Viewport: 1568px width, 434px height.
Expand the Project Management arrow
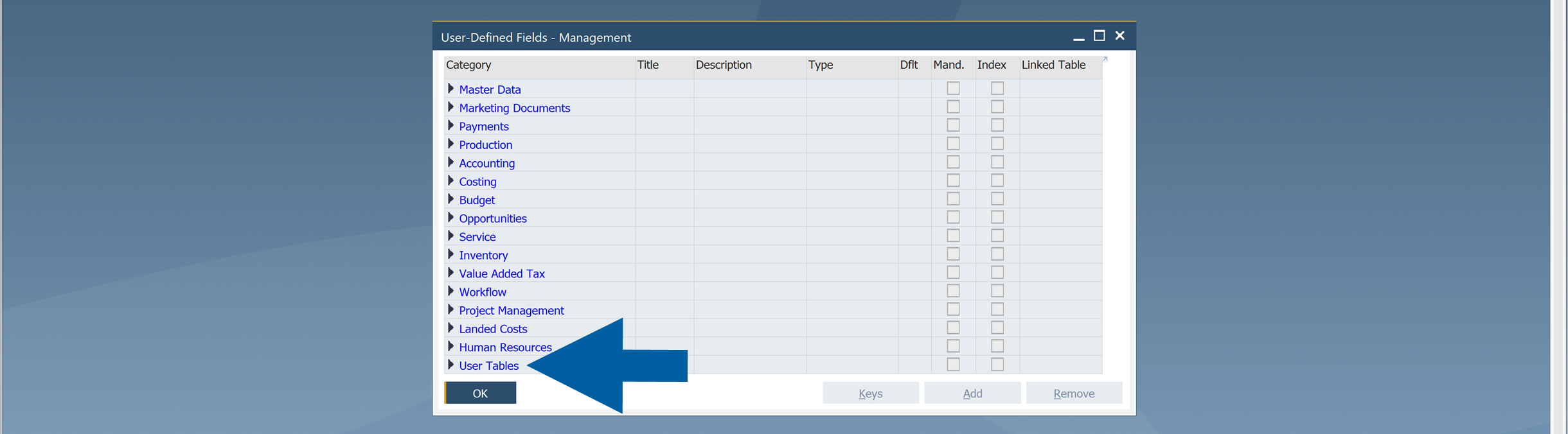[450, 309]
